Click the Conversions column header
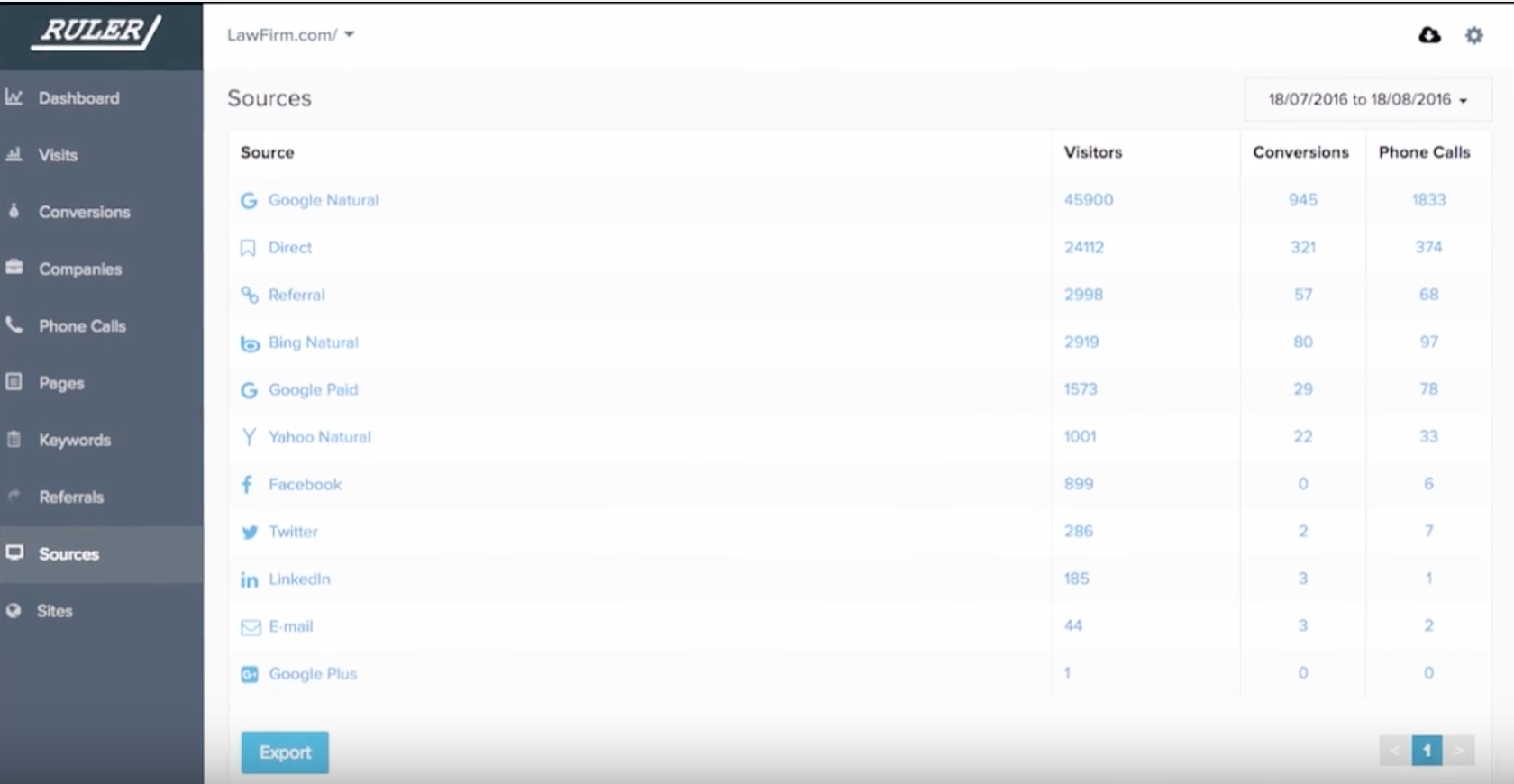The width and height of the screenshot is (1514, 784). pos(1300,152)
